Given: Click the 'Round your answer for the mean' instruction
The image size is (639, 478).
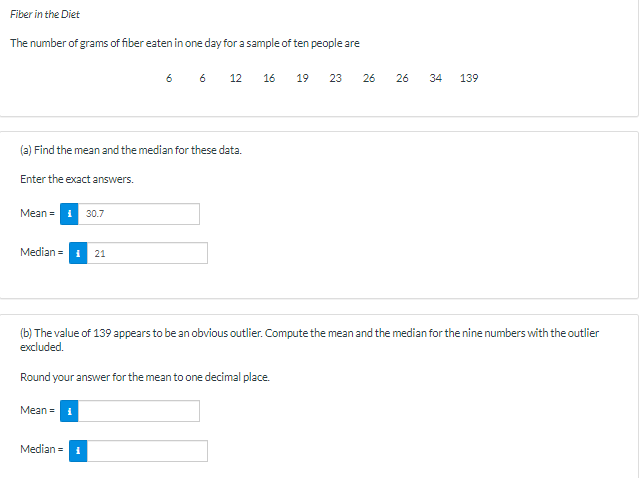Looking at the screenshot, I should tap(144, 377).
